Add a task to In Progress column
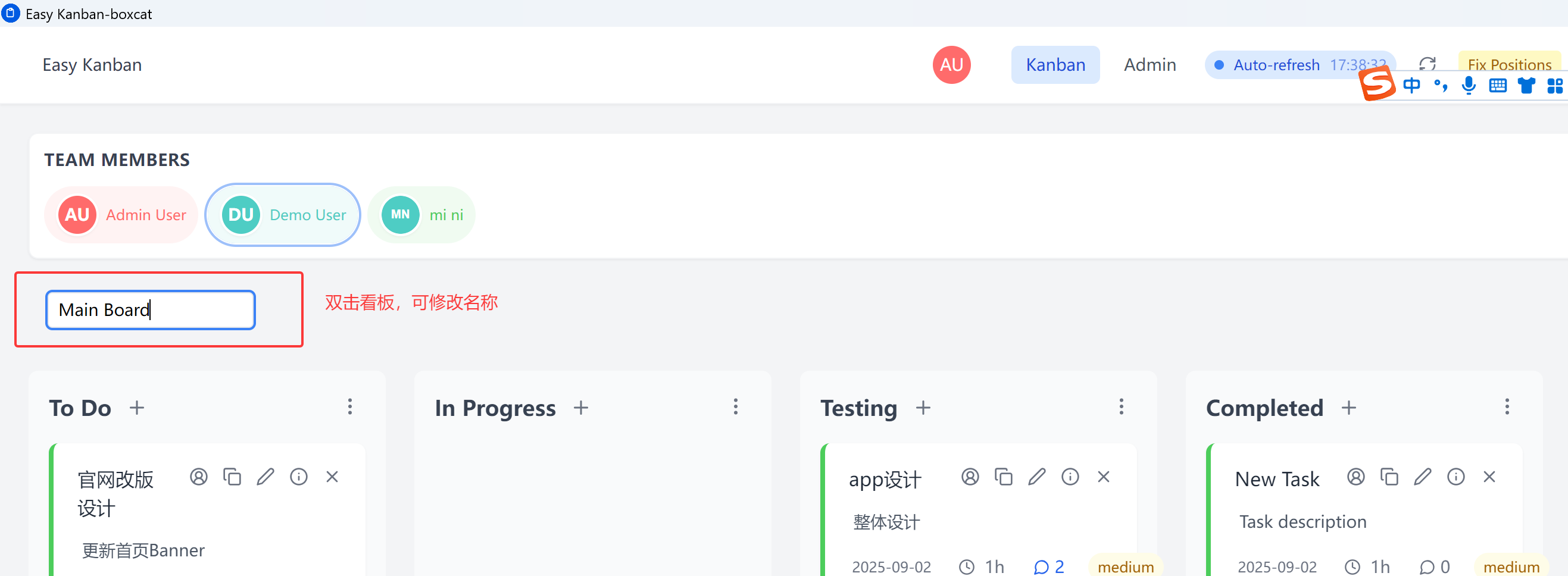Screen dimensions: 1568x576 coord(580,408)
